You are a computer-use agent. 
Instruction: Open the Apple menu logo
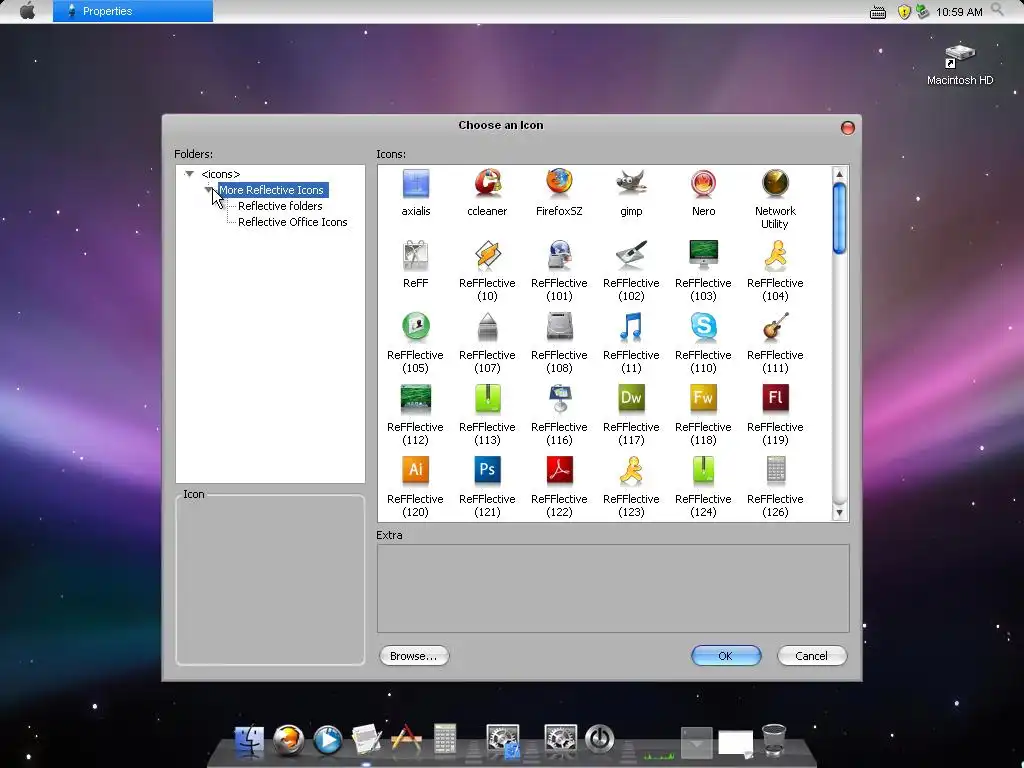27,10
